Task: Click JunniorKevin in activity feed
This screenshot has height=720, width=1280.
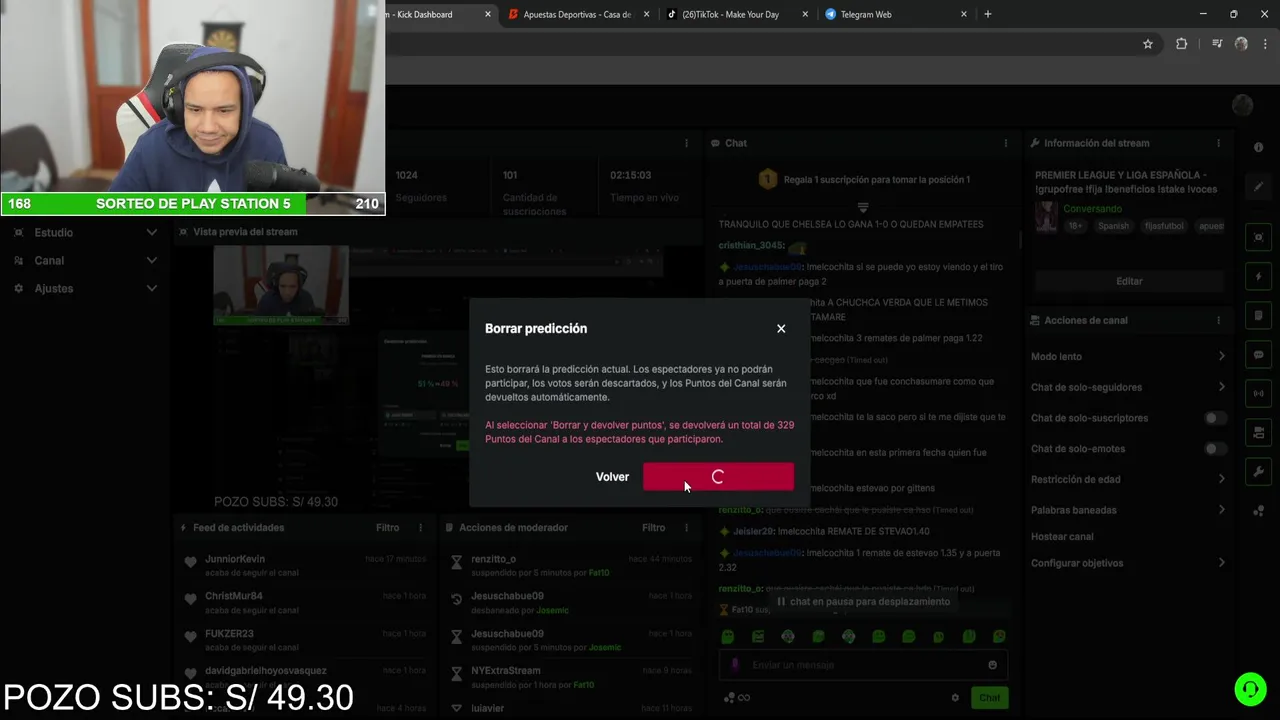Action: (x=235, y=559)
